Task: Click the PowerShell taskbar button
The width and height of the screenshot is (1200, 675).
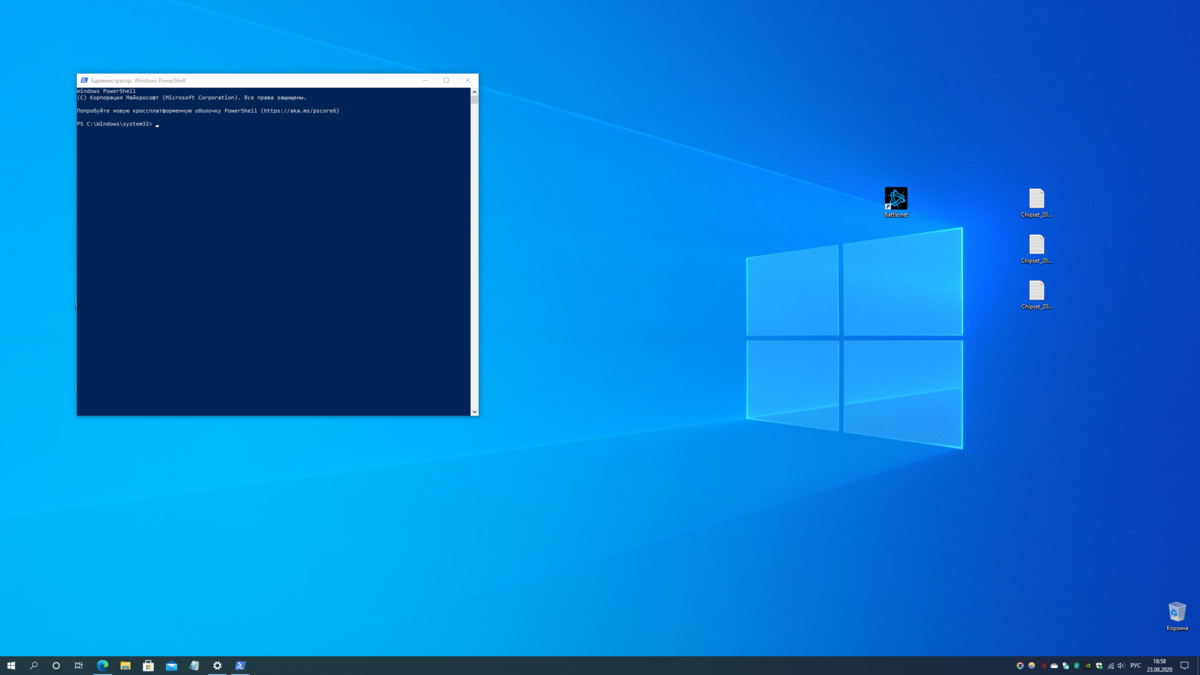Action: (240, 665)
